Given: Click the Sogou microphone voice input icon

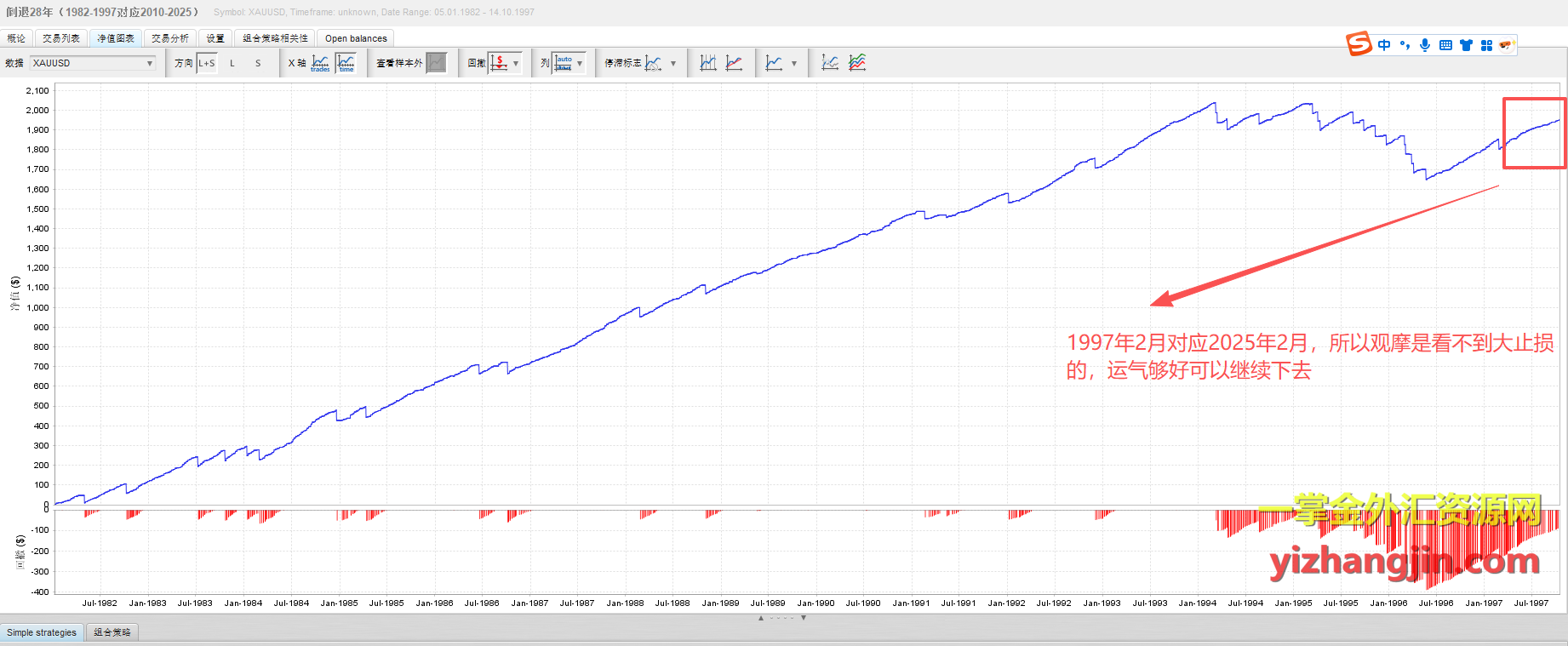Looking at the screenshot, I should coord(1425,45).
